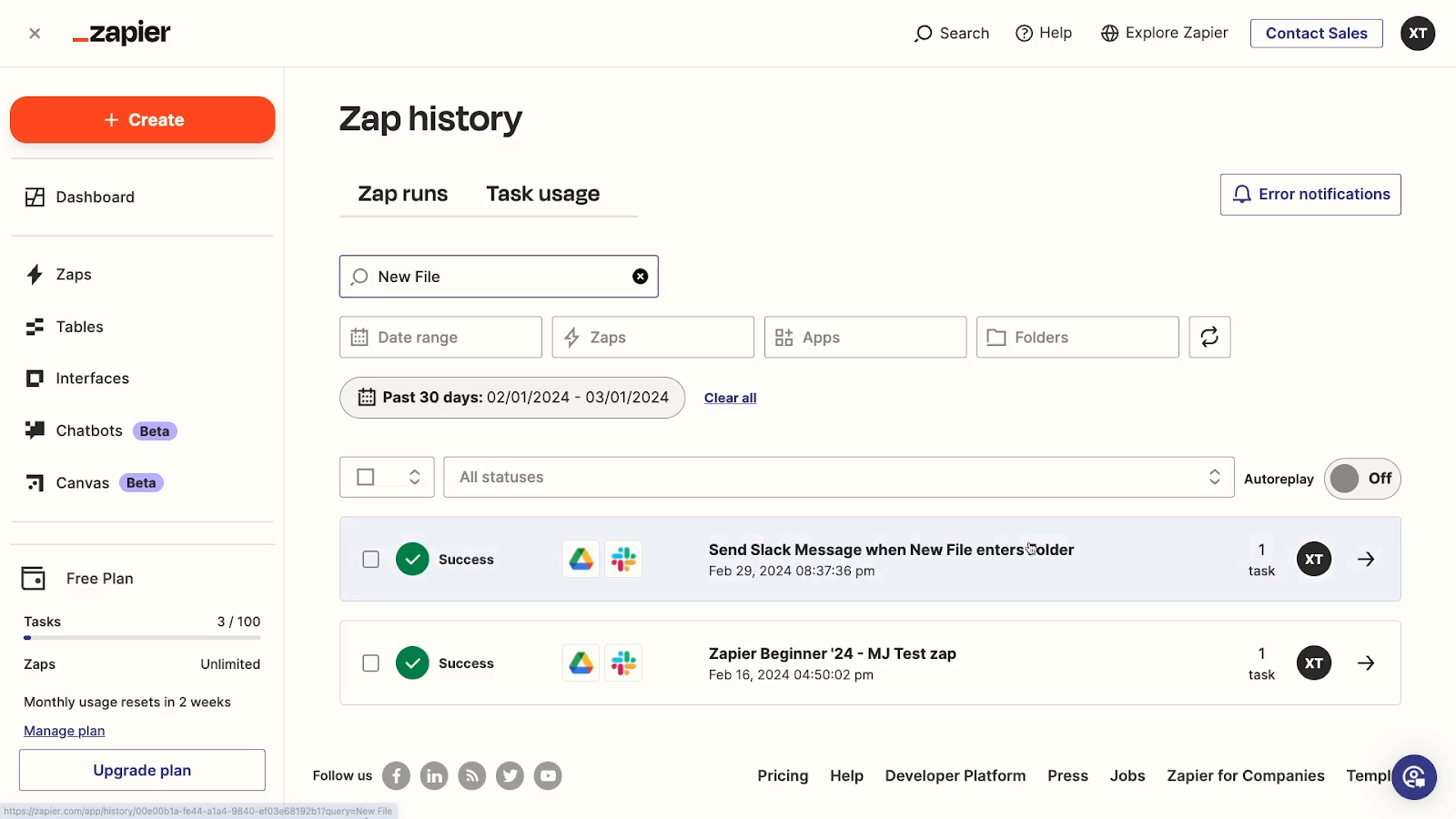Screen dimensions: 1456x819
Task: Click the Tasks usage progress bar
Action: (x=142, y=638)
